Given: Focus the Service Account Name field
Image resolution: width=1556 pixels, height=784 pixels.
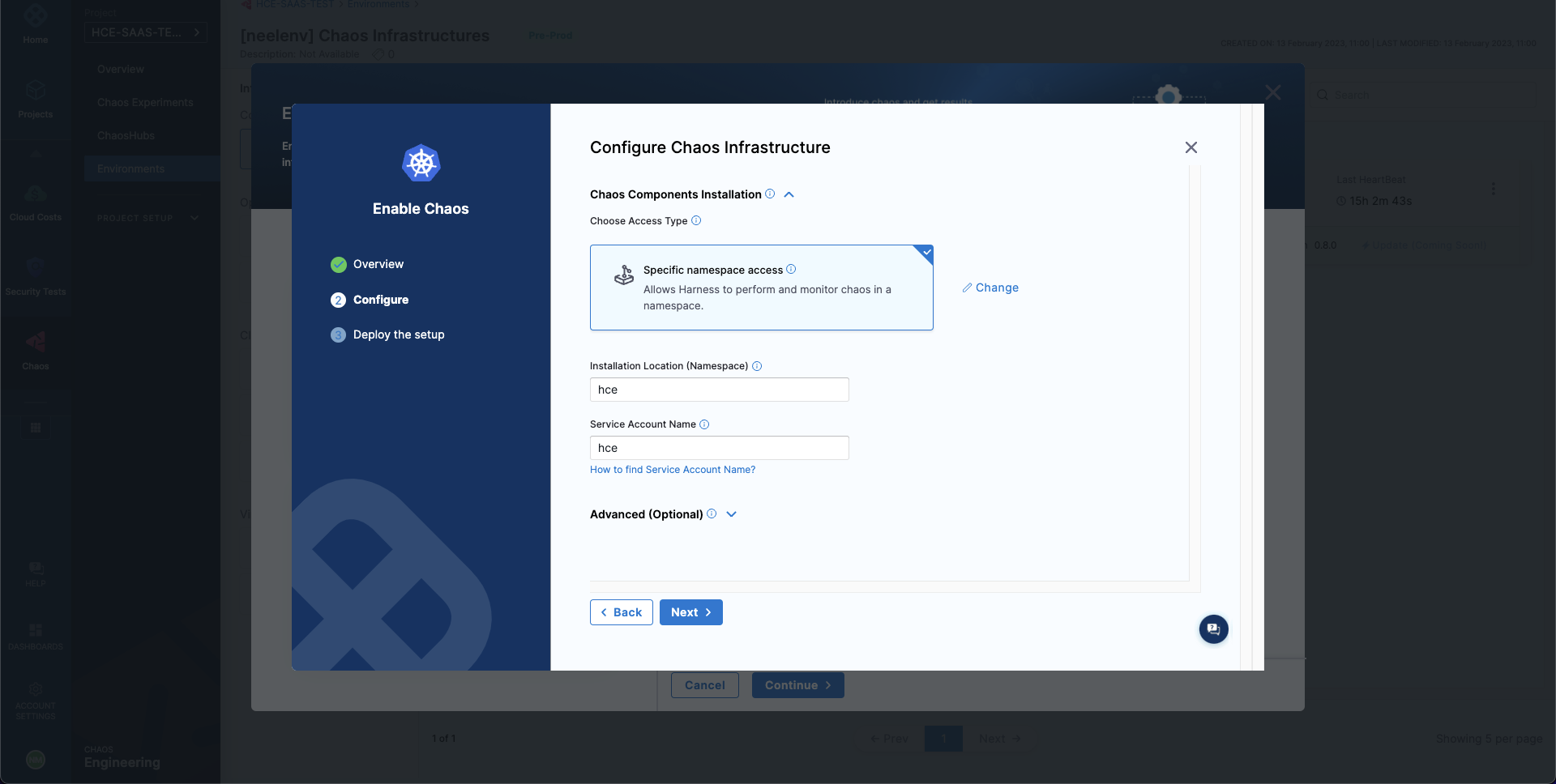Looking at the screenshot, I should click(719, 448).
